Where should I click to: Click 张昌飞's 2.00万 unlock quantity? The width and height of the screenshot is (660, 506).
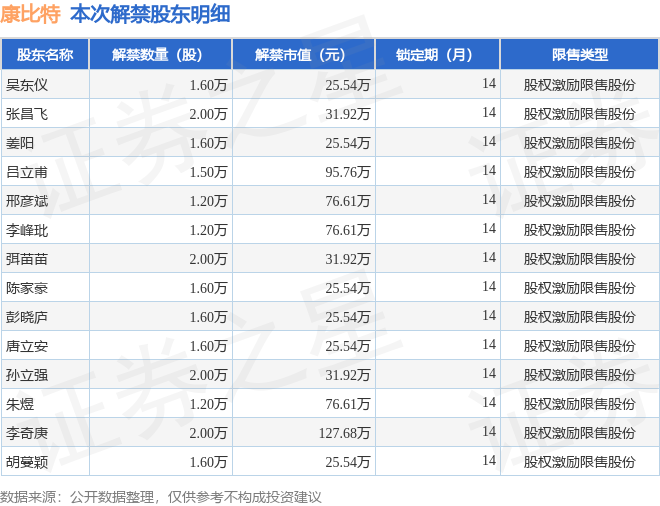point(208,114)
